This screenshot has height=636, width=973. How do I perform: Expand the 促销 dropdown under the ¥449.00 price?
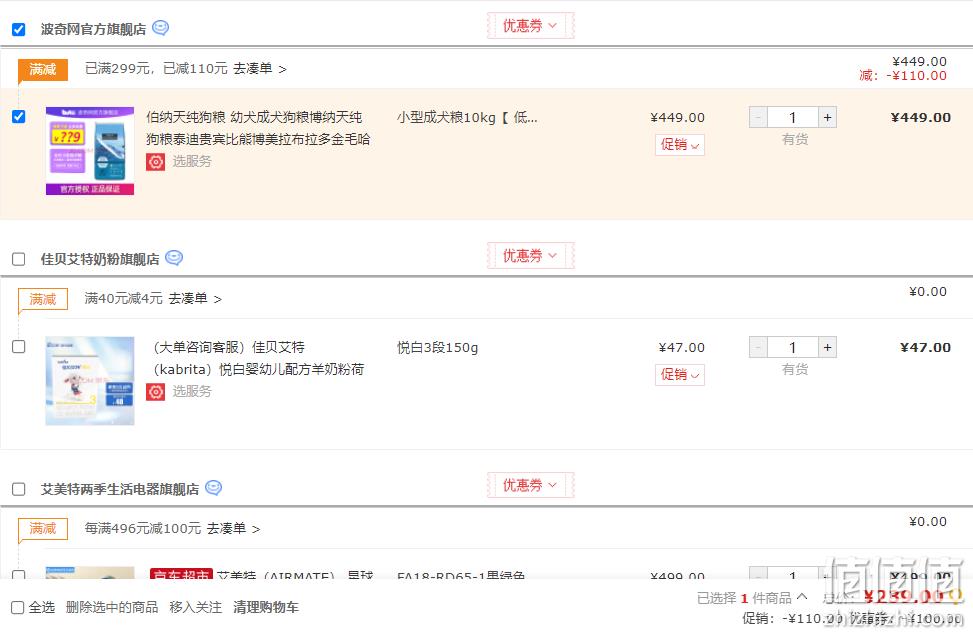pyautogui.click(x=679, y=145)
